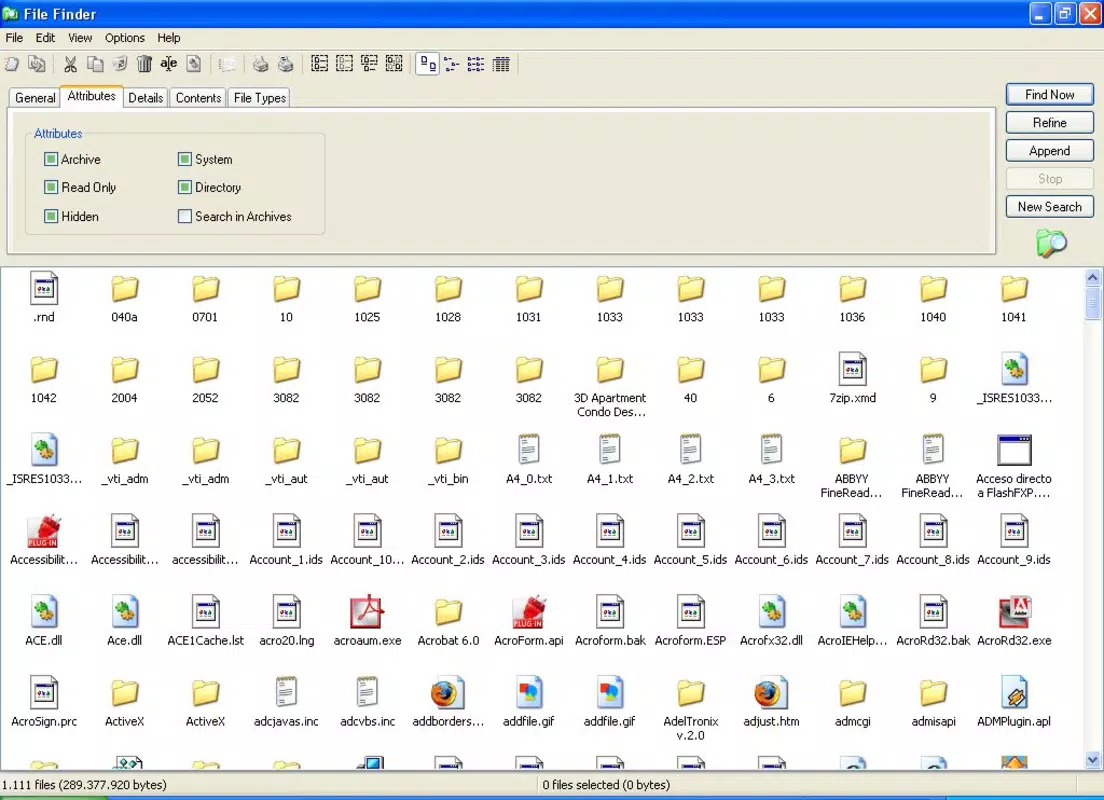Click the results vertical scrollbar thumb

pos(1092,303)
